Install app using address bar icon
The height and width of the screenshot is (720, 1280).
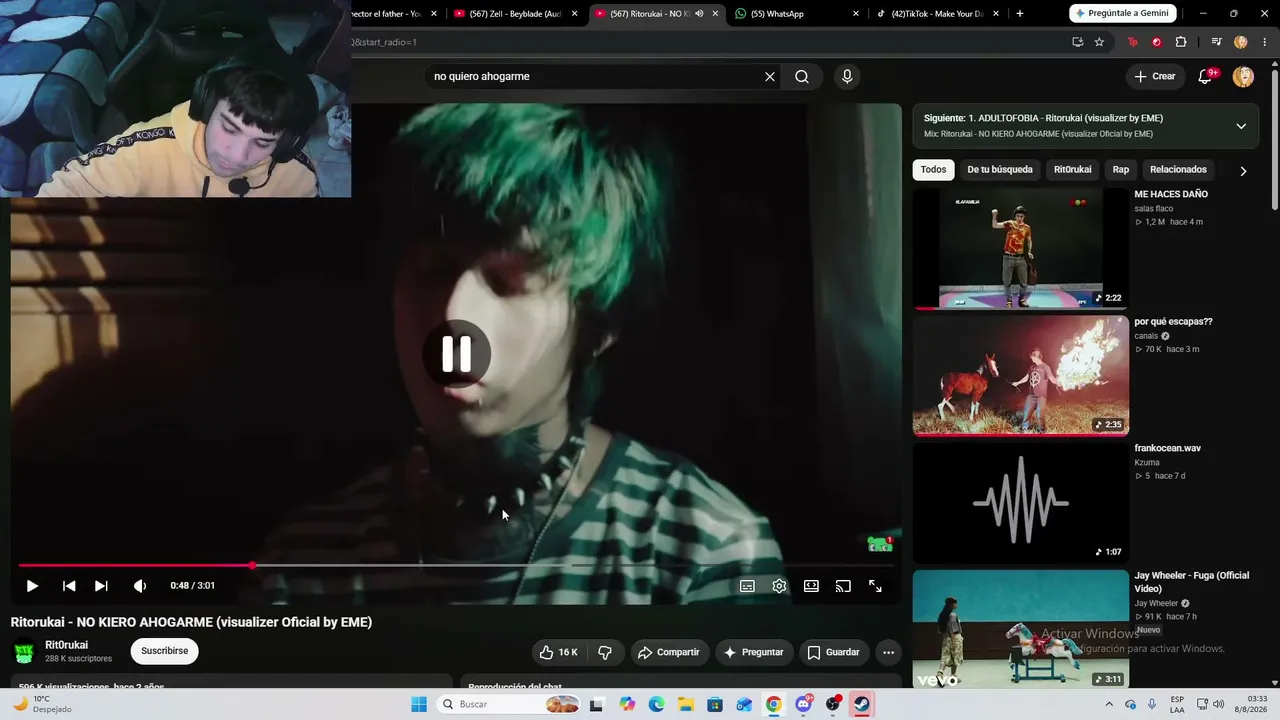pyautogui.click(x=1077, y=42)
